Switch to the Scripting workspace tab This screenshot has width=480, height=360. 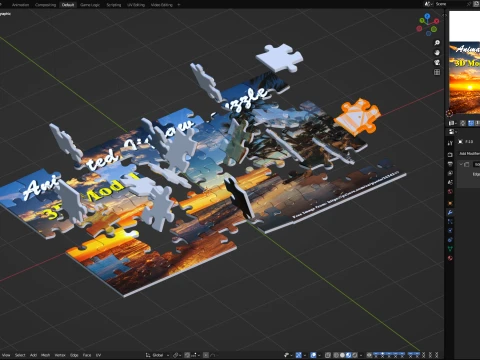click(x=114, y=5)
